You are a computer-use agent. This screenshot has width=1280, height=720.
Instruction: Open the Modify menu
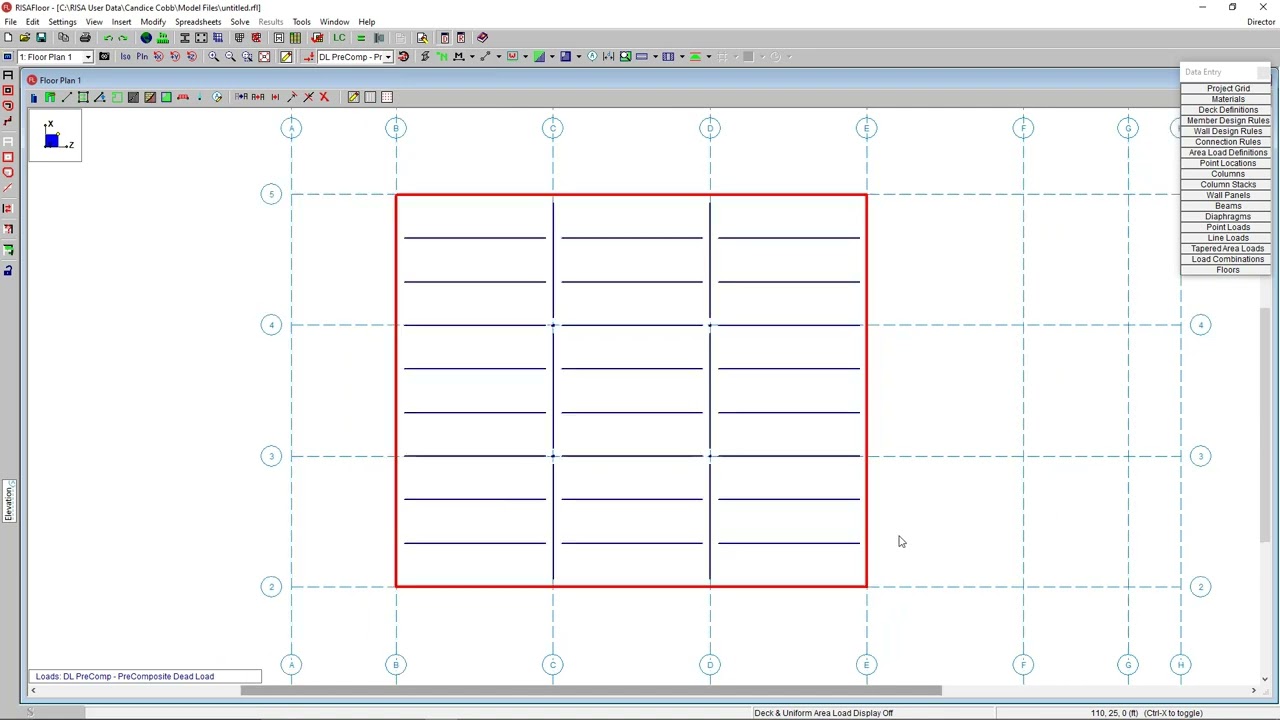pyautogui.click(x=153, y=22)
